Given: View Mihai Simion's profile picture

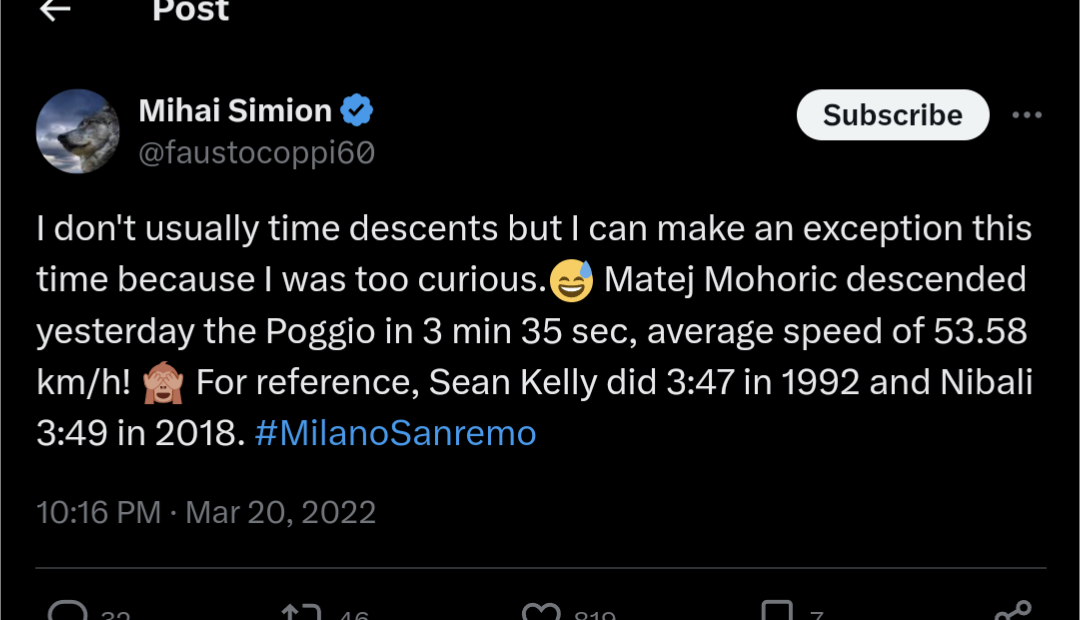Looking at the screenshot, I should coord(78,131).
